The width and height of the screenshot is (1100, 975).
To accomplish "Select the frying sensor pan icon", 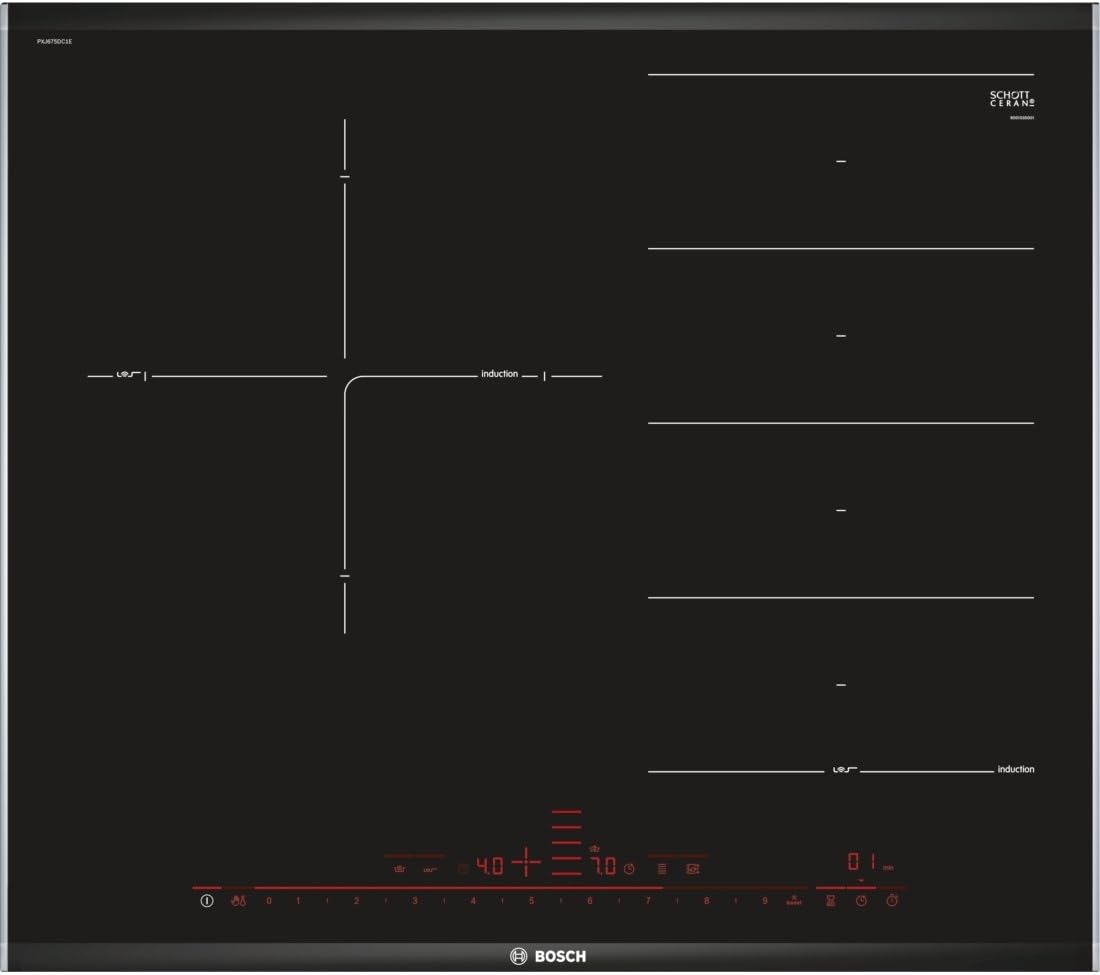I will pos(398,866).
